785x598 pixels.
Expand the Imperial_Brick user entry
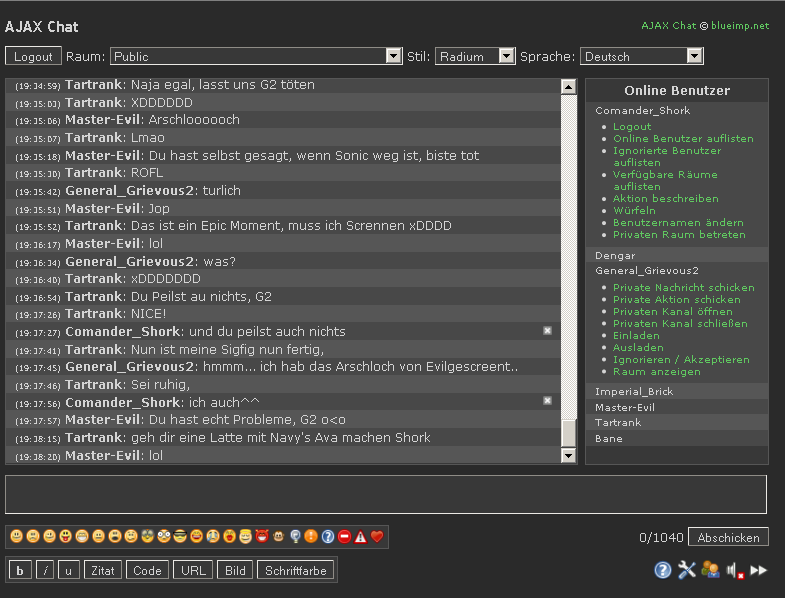(x=634, y=391)
